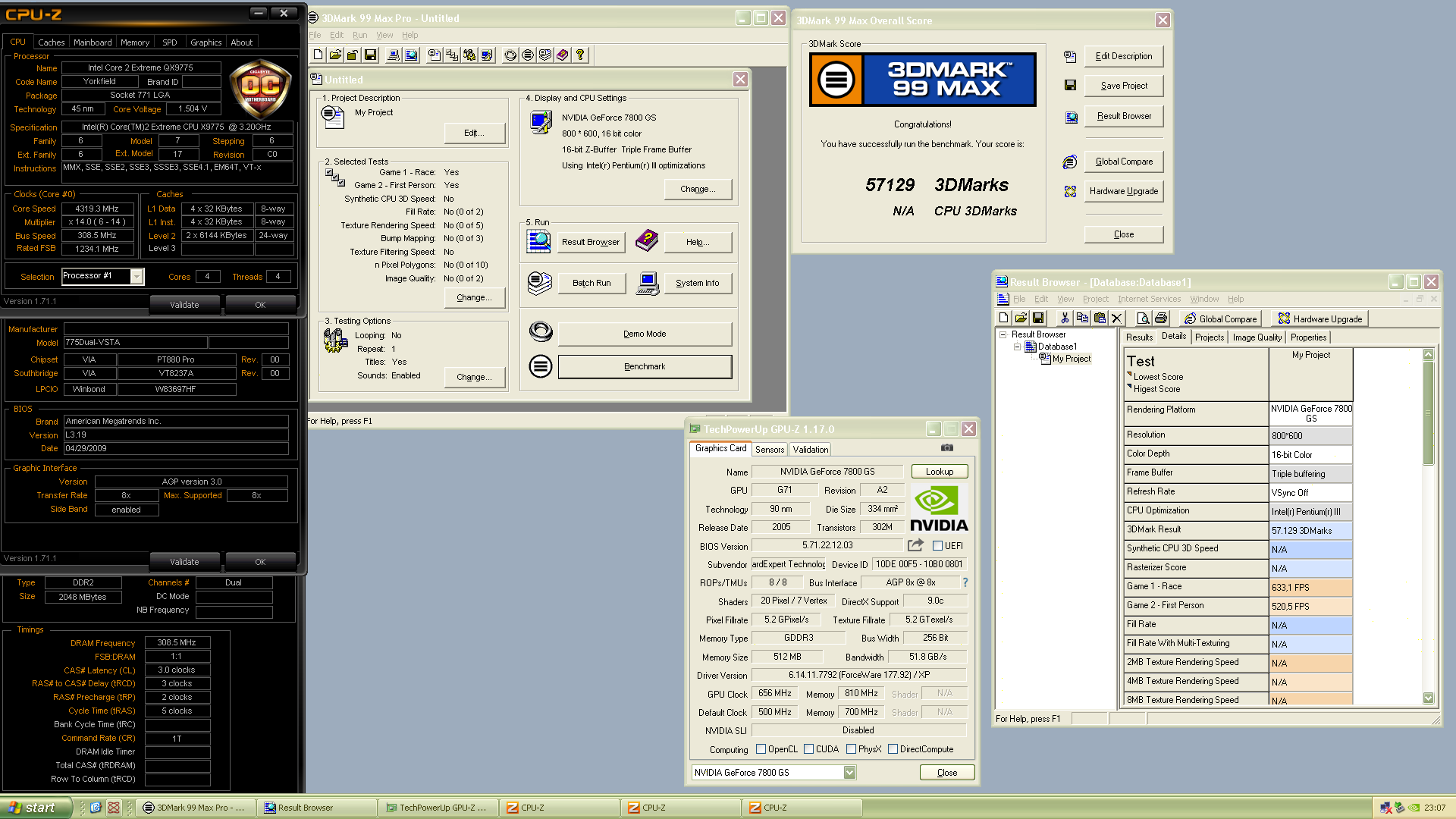Switch to the Sensors tab in GPU-Z
The width and height of the screenshot is (1456, 819).
pos(770,450)
